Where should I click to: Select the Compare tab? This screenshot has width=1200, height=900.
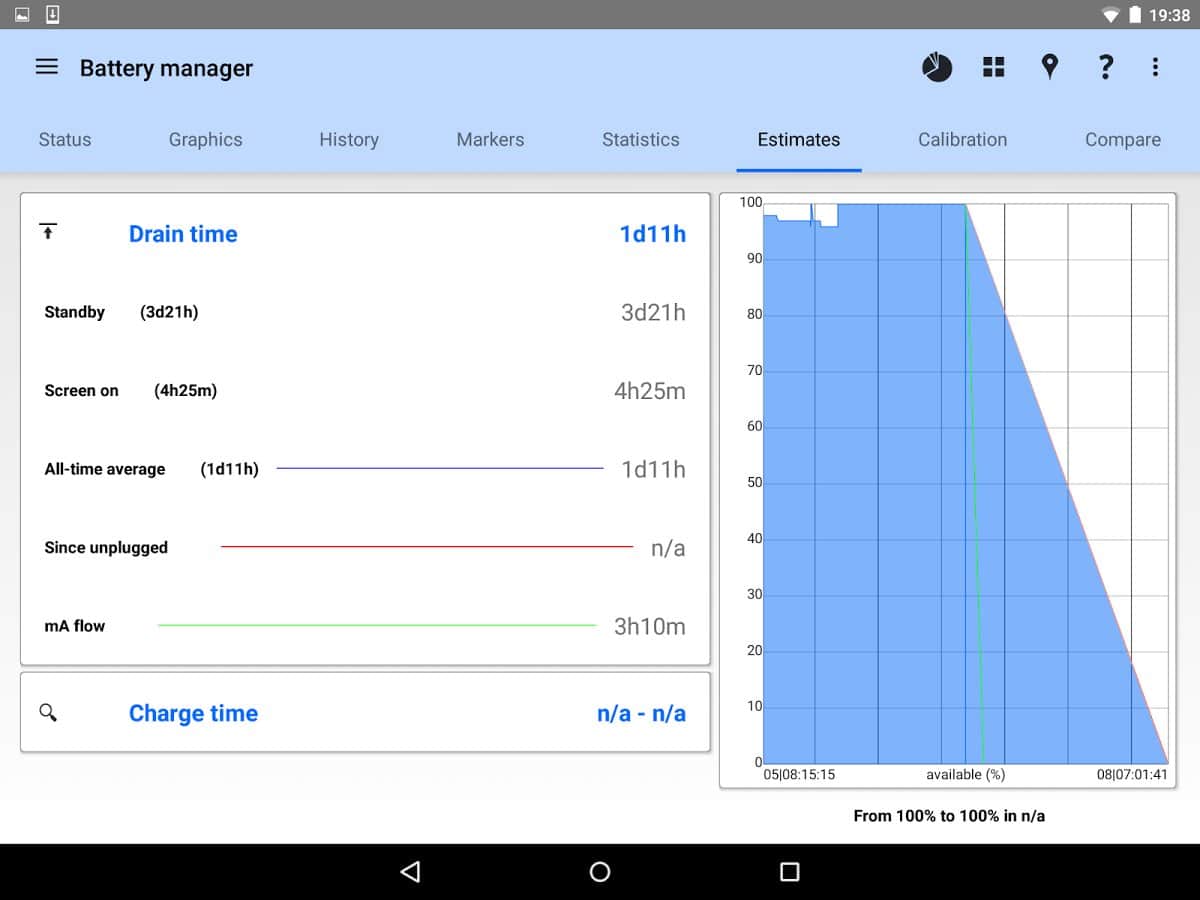[x=1122, y=140]
